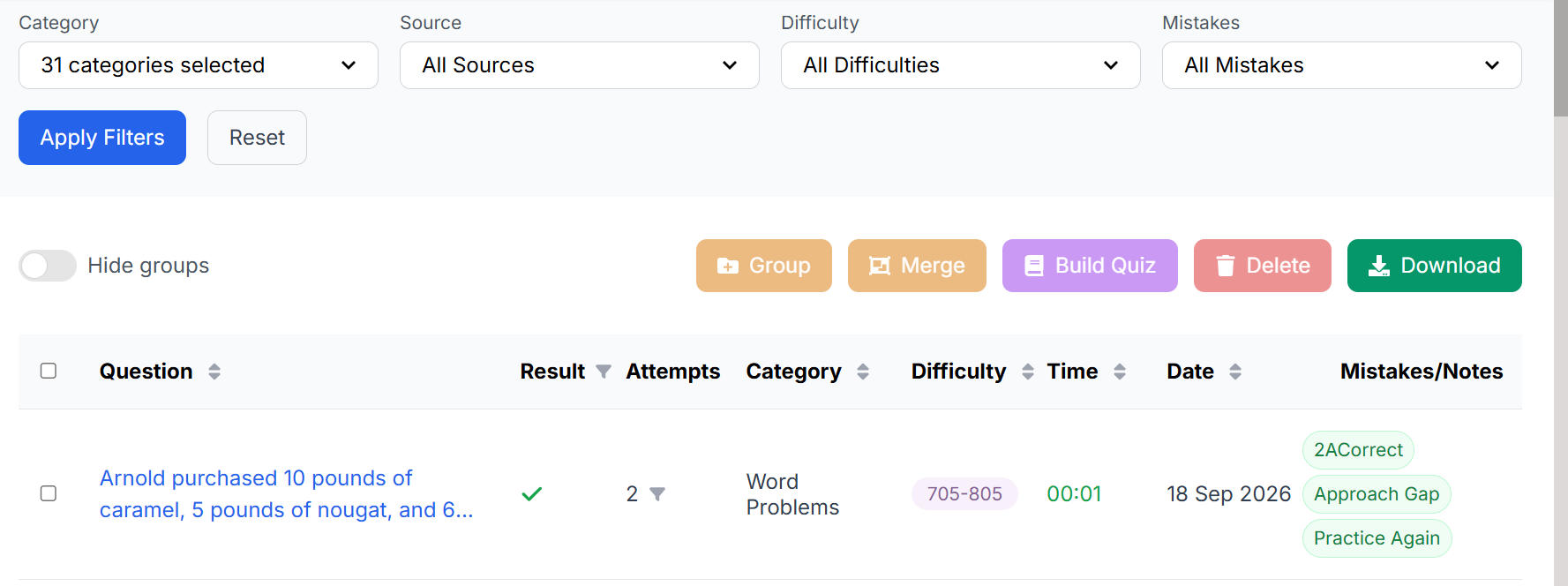Screen dimensions: 1568x586
Task: Sort by Date column arrows
Action: click(1235, 372)
